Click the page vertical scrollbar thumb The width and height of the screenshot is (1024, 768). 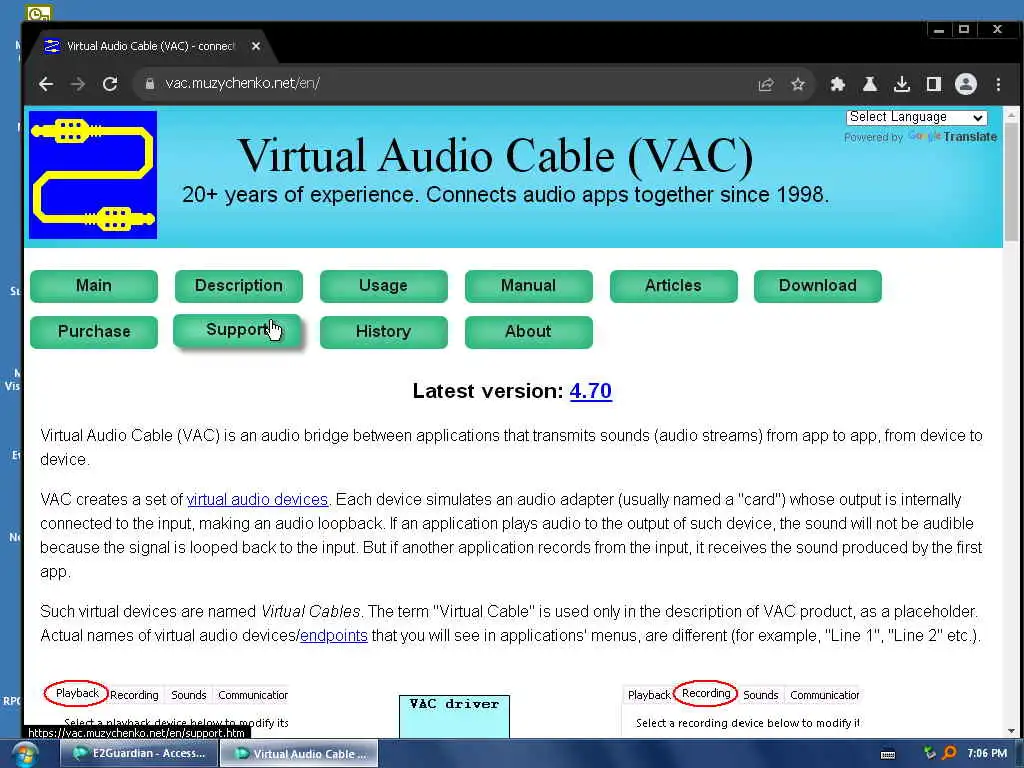1012,180
